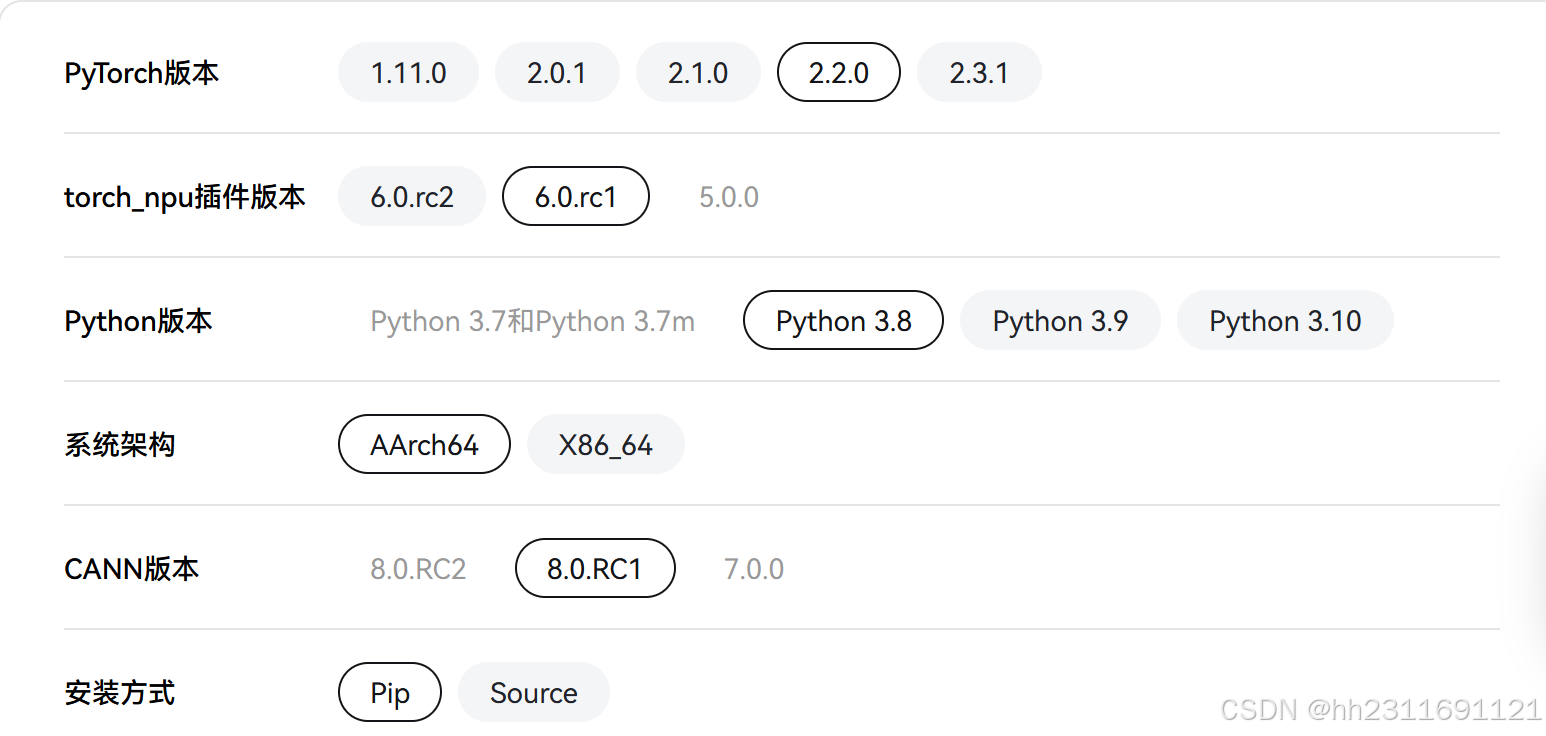Switch to Python 3.9

pyautogui.click(x=1060, y=320)
